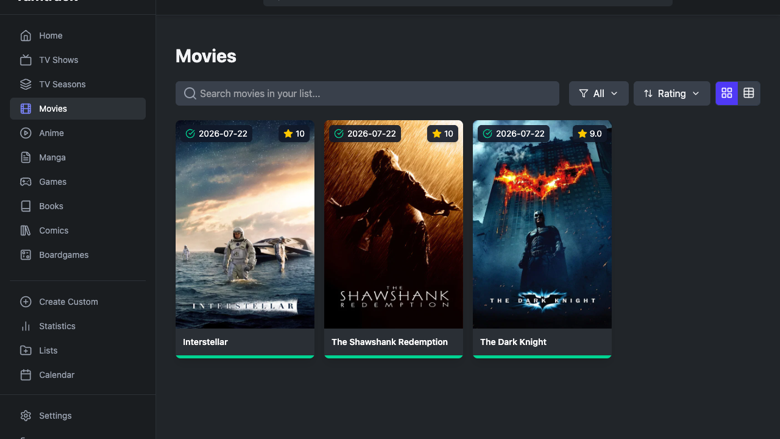Click the Lists folder icon

pyautogui.click(x=25, y=351)
